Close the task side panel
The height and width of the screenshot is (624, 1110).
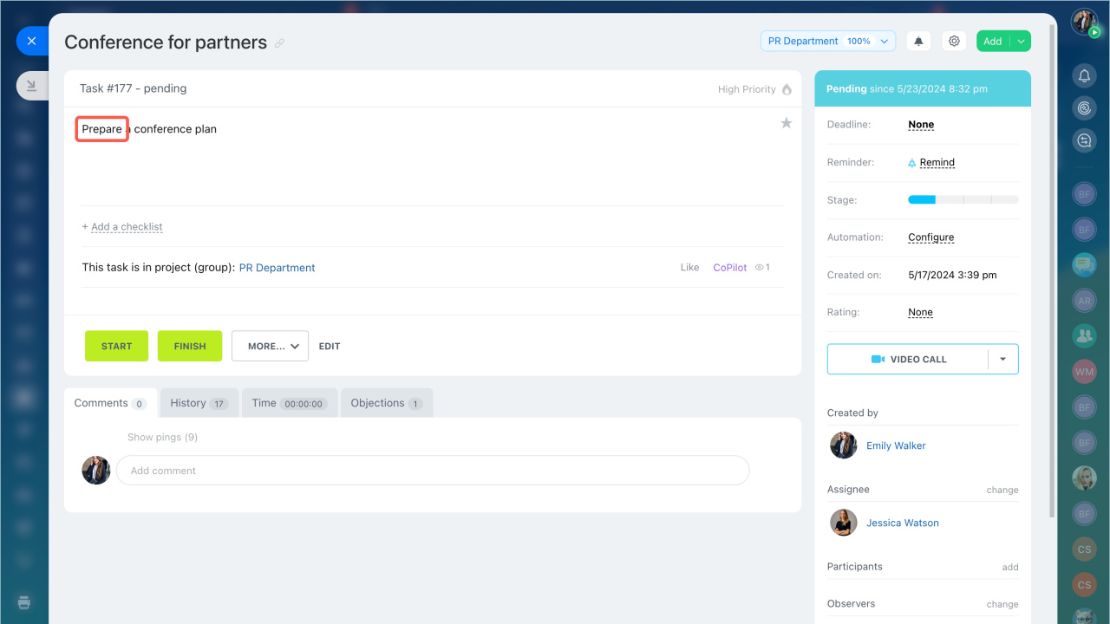click(x=32, y=41)
